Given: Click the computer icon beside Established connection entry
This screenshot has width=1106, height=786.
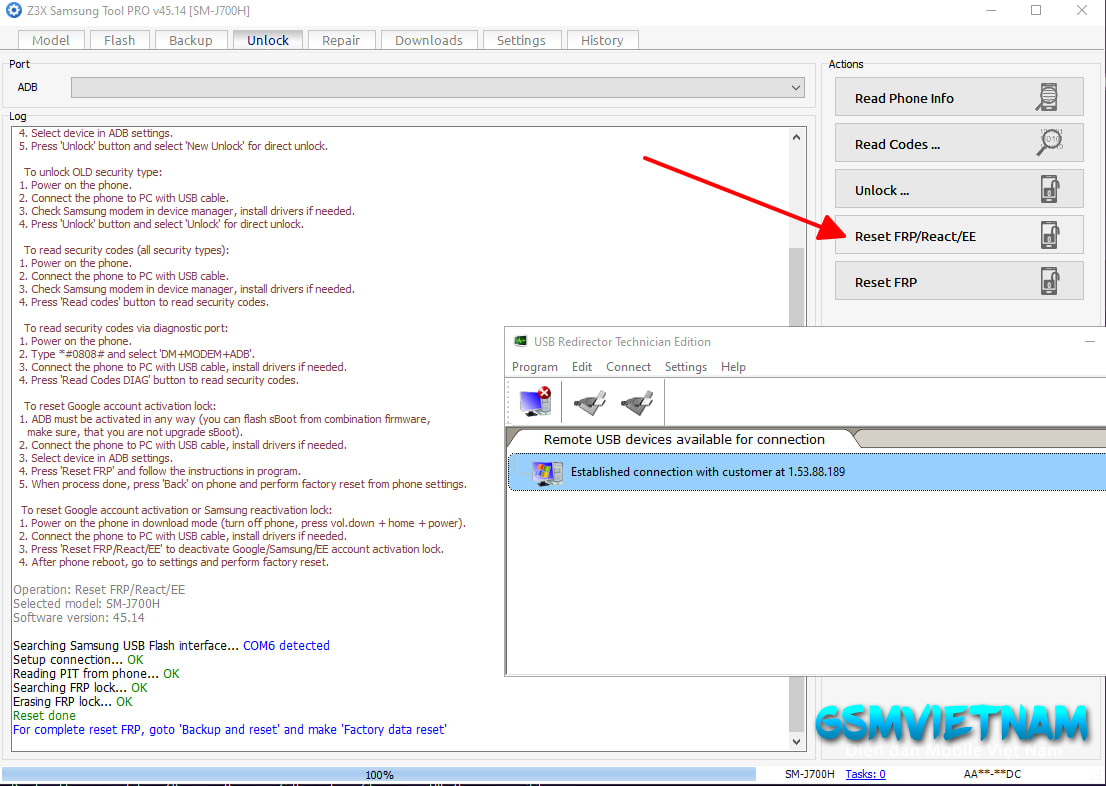Looking at the screenshot, I should click(547, 472).
